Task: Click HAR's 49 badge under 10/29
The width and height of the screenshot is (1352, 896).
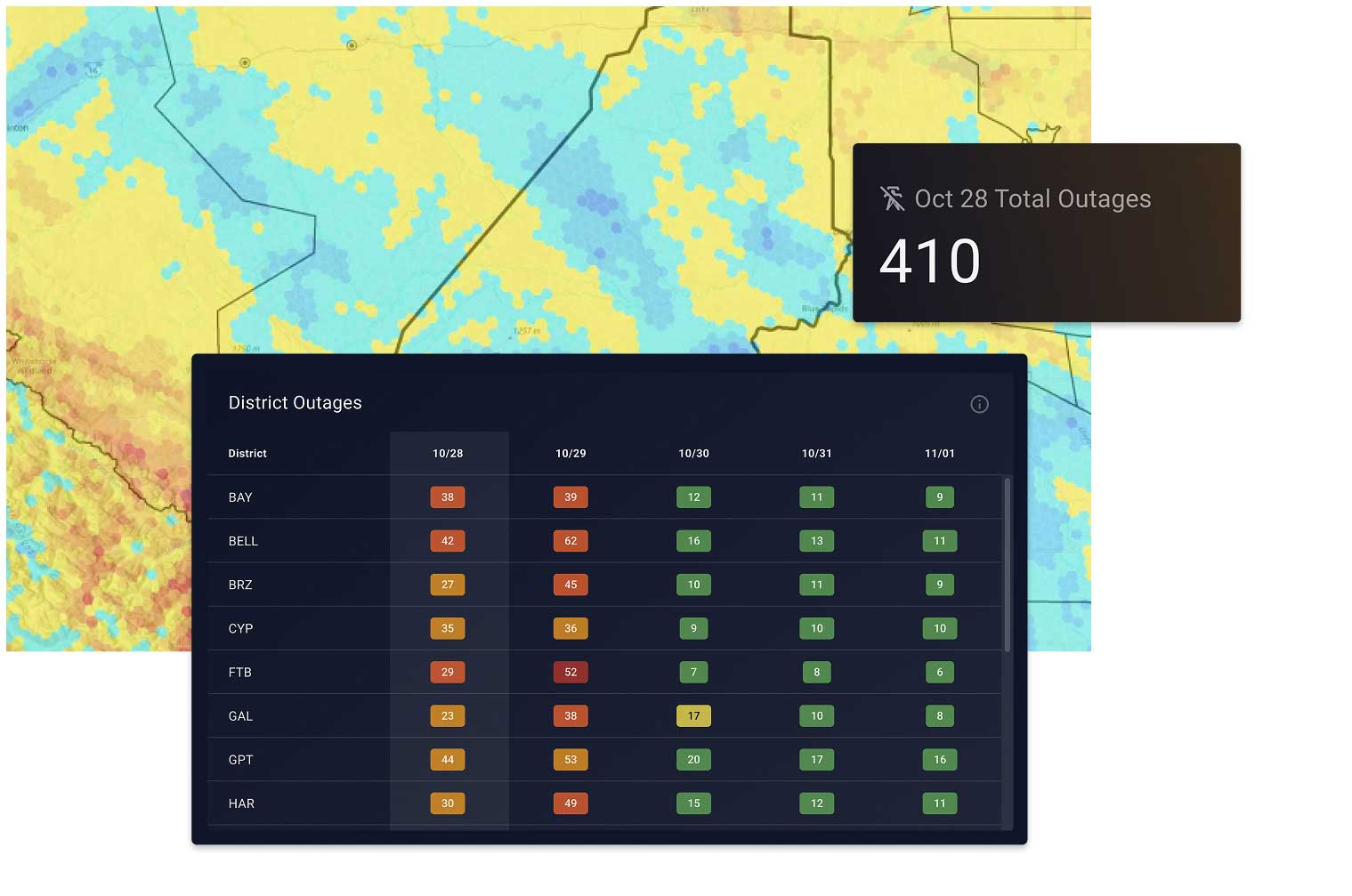Action: (x=571, y=803)
